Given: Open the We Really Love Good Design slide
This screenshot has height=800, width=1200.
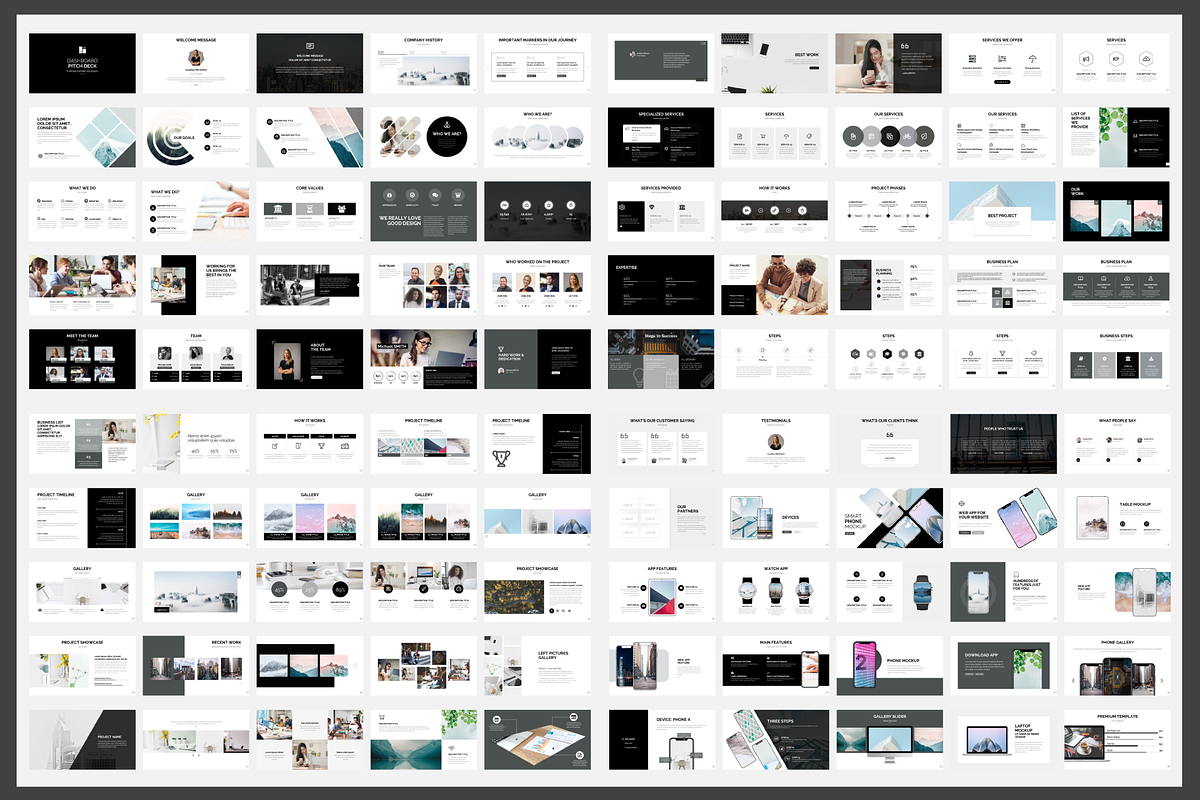Looking at the screenshot, I should pyautogui.click(x=424, y=211).
